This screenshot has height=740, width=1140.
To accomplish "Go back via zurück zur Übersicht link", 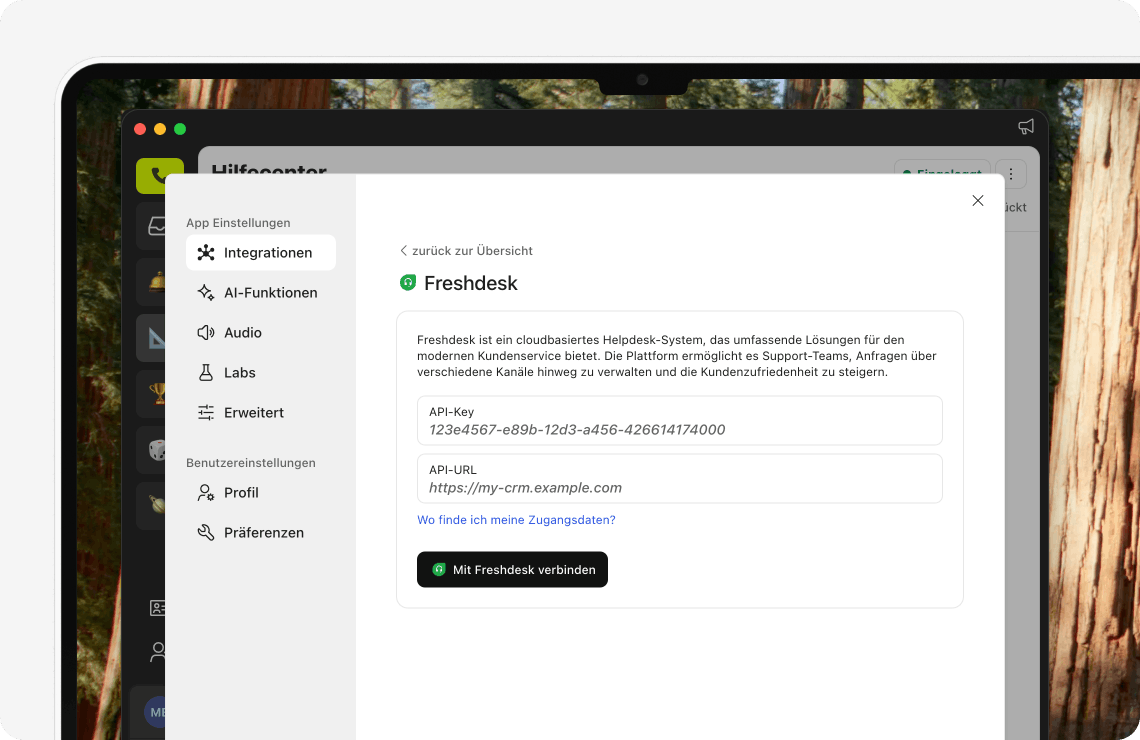I will pos(466,251).
